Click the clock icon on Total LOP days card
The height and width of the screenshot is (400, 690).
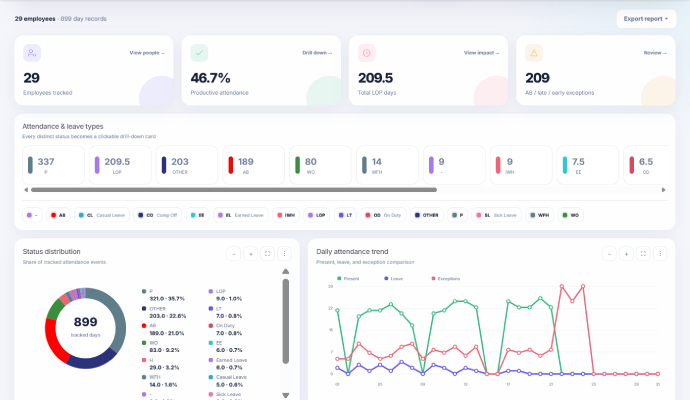367,53
